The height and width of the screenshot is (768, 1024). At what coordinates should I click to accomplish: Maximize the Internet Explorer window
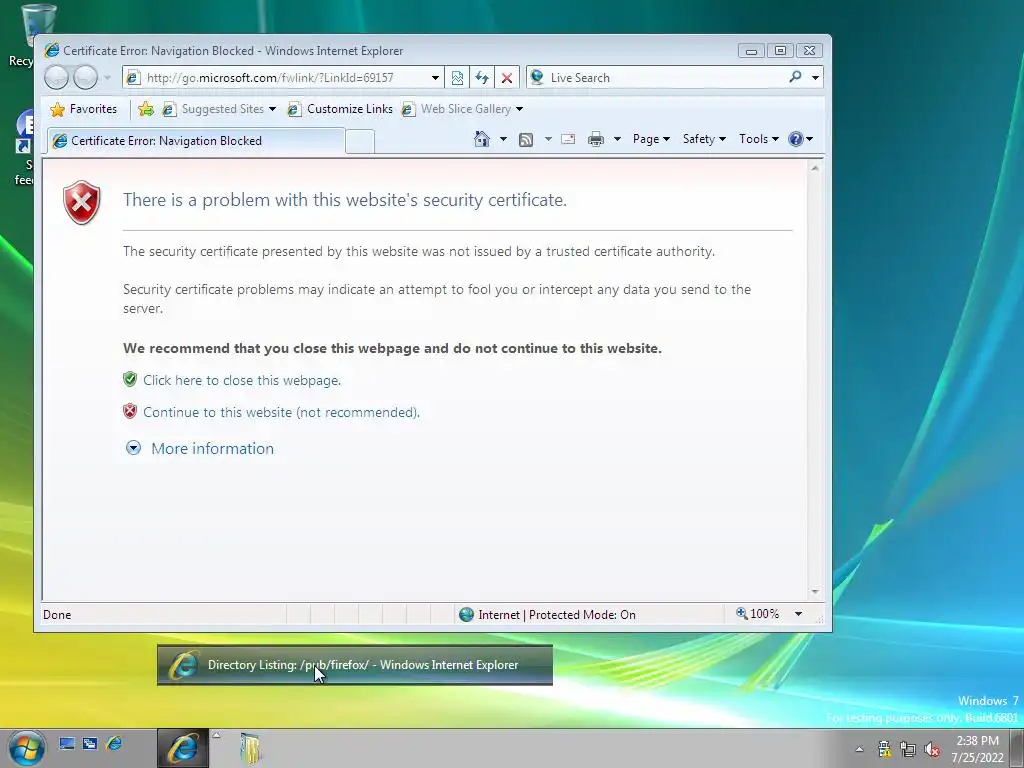coord(780,51)
